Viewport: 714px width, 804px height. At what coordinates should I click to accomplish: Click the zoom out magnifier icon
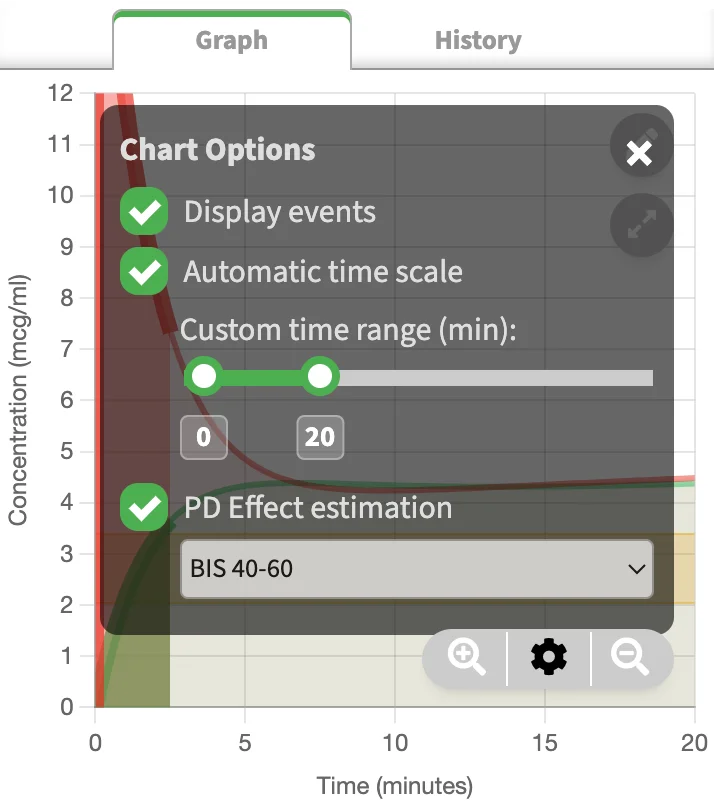click(630, 658)
